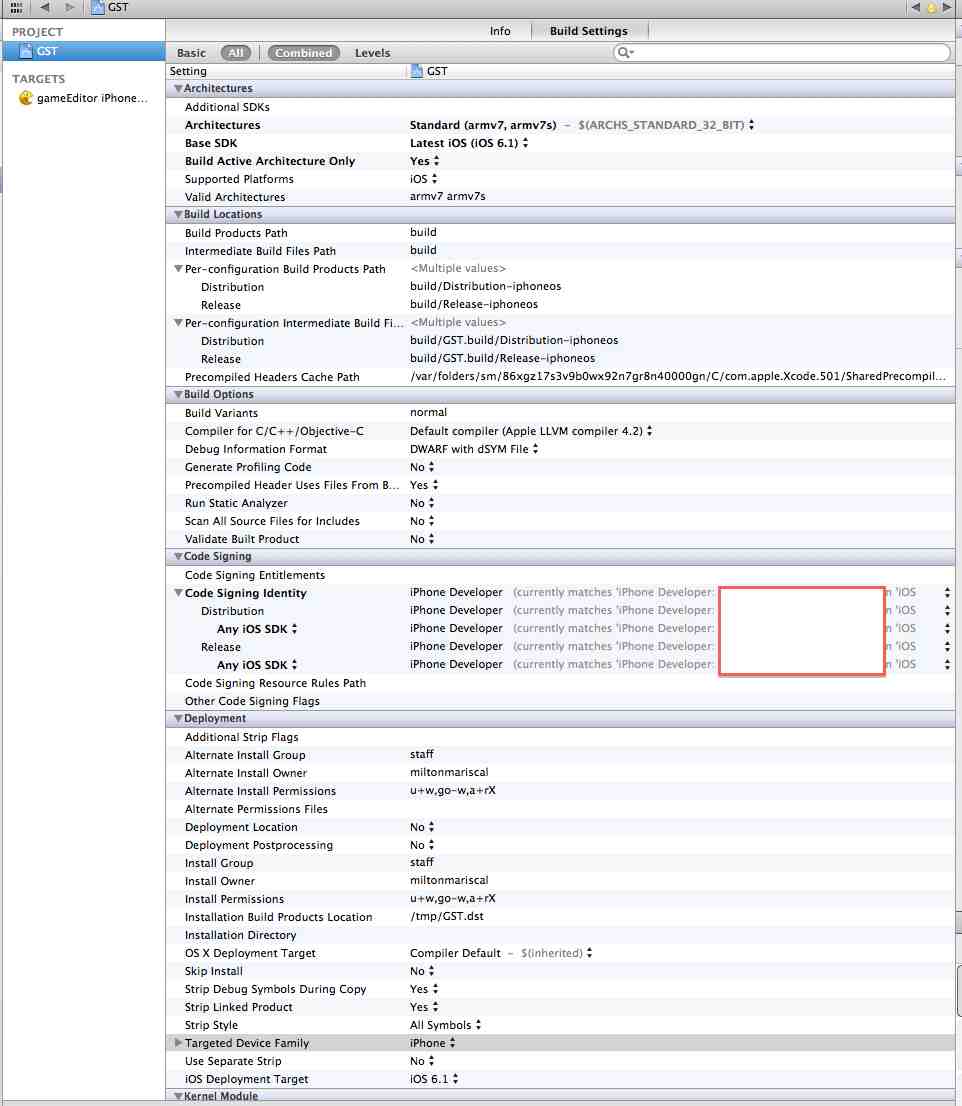The height and width of the screenshot is (1106, 962).
Task: Expand Targeted Device Family row
Action: (178, 1043)
